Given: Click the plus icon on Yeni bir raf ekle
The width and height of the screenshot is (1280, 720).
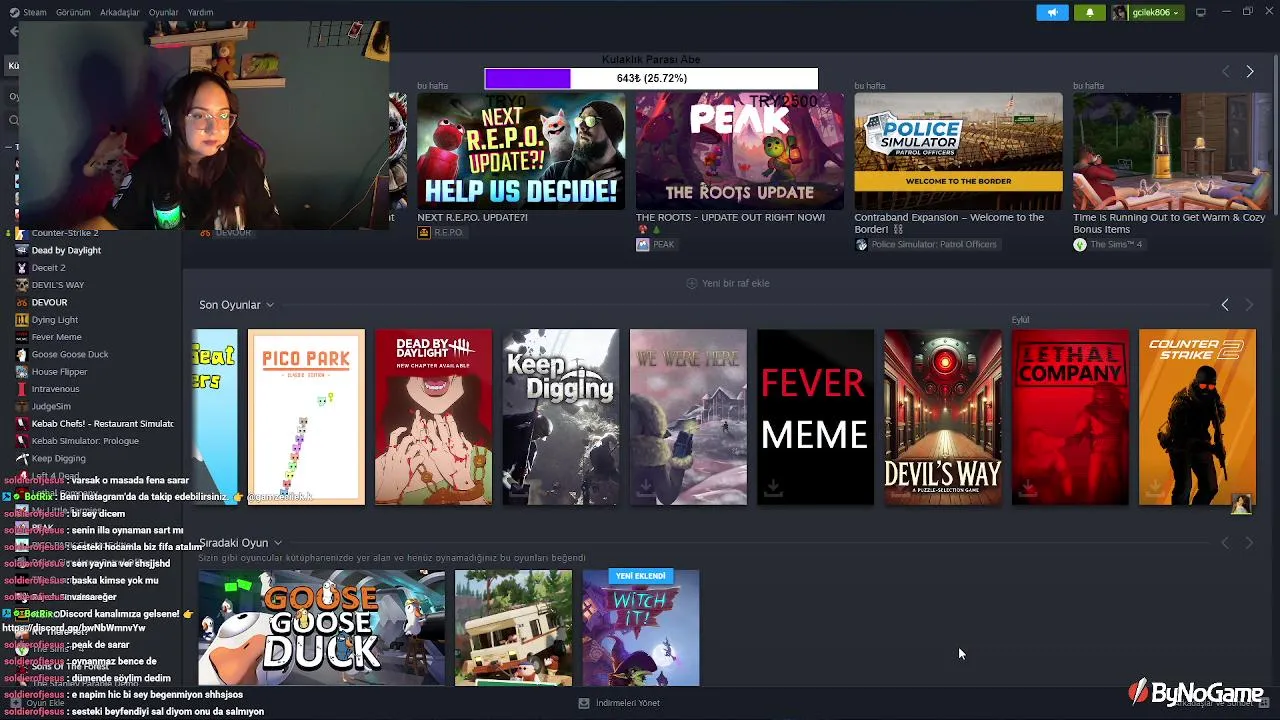Looking at the screenshot, I should point(691,283).
